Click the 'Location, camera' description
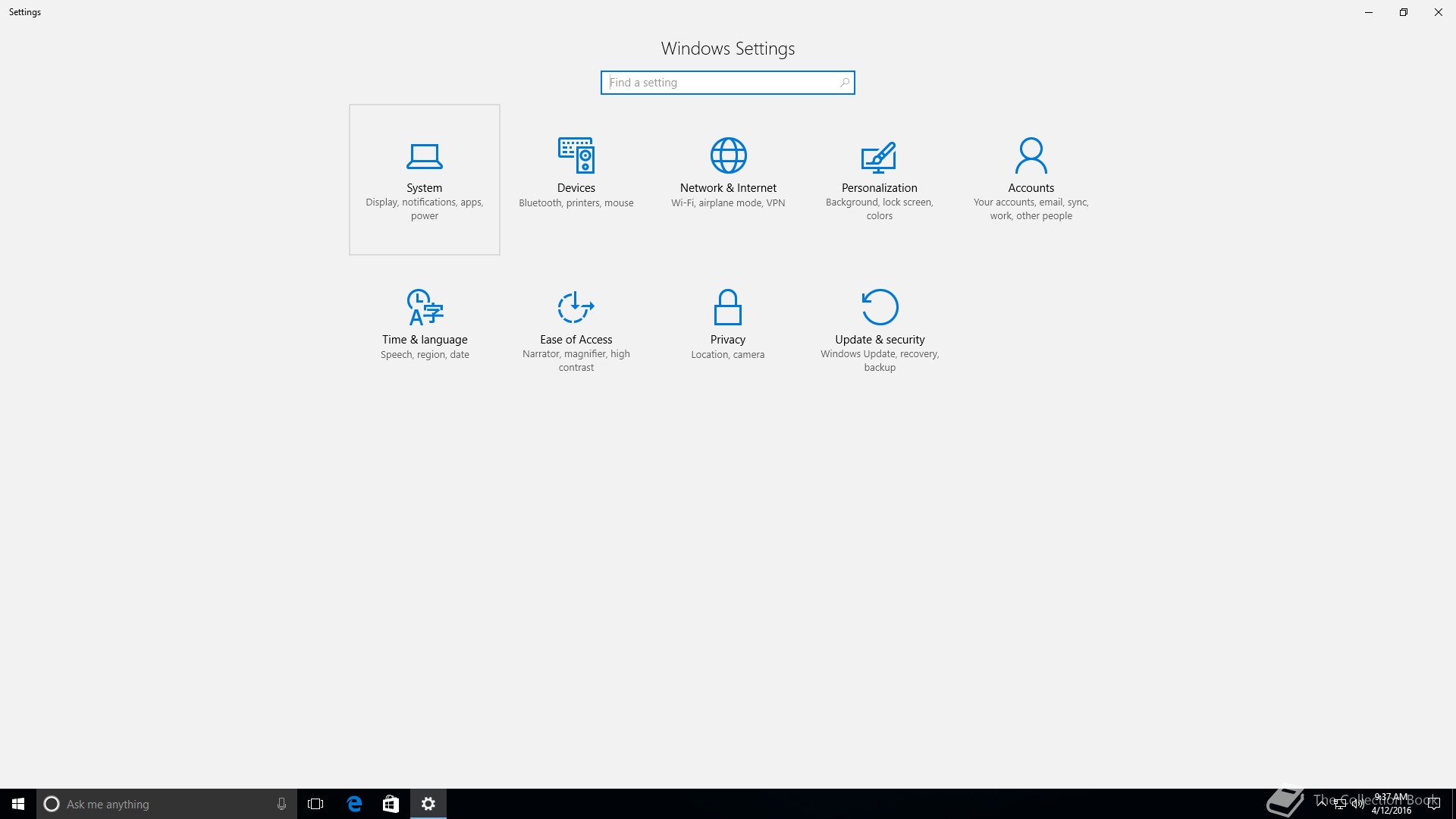This screenshot has width=1456, height=819. coord(728,355)
